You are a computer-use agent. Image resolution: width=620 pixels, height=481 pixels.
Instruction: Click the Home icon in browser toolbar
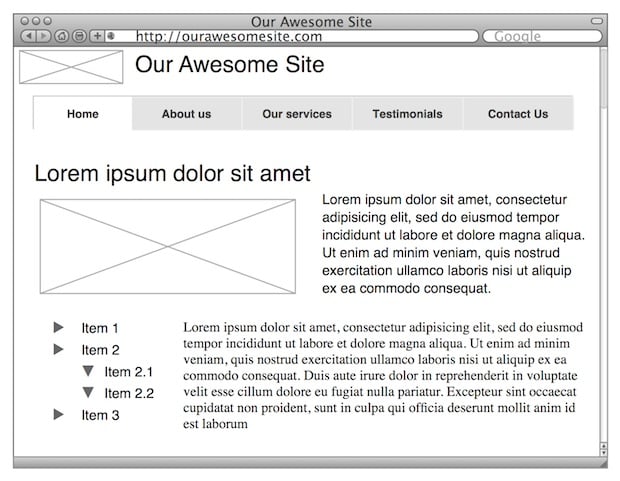(61, 36)
